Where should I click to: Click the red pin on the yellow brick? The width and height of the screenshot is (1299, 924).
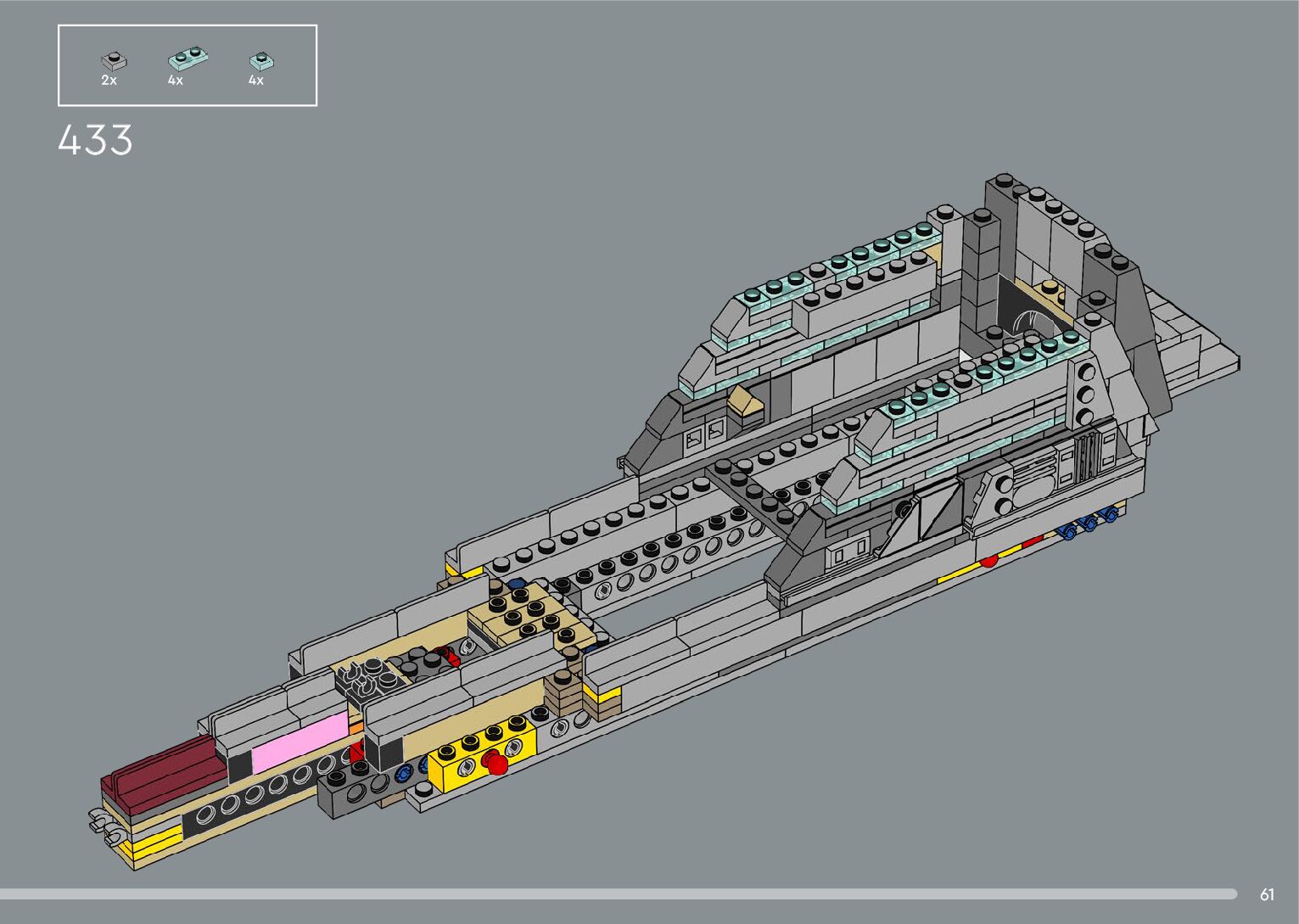point(496,766)
